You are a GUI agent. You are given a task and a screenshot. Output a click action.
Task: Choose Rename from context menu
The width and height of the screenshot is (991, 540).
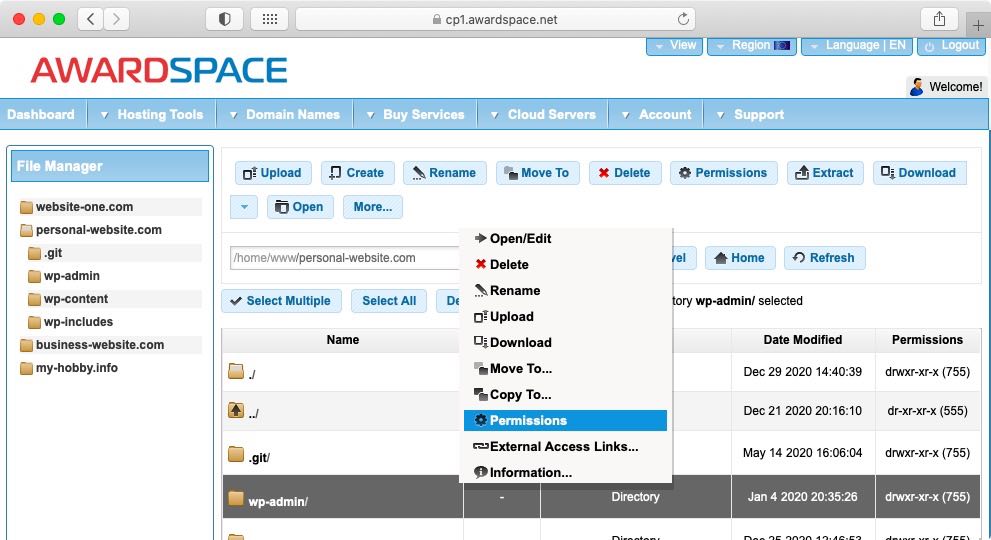[x=566, y=290]
